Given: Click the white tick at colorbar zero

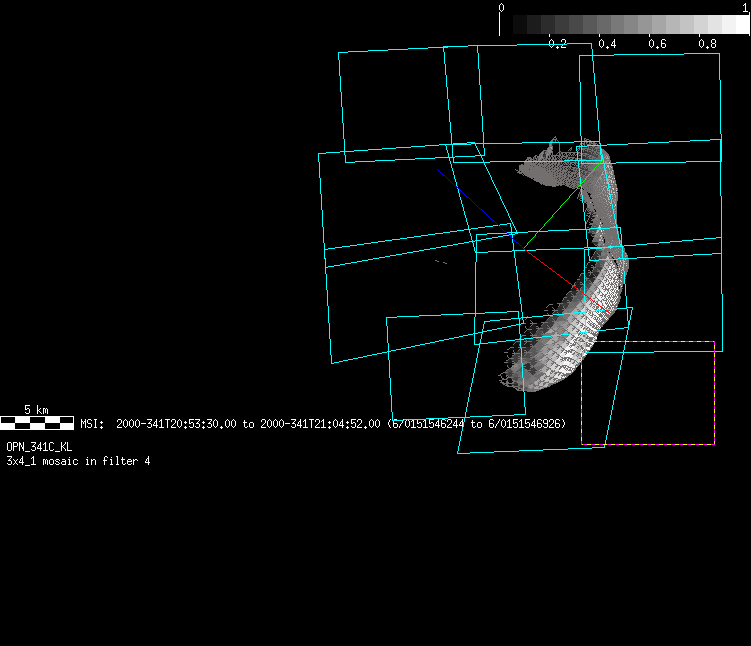Looking at the screenshot, I should 500,11.
